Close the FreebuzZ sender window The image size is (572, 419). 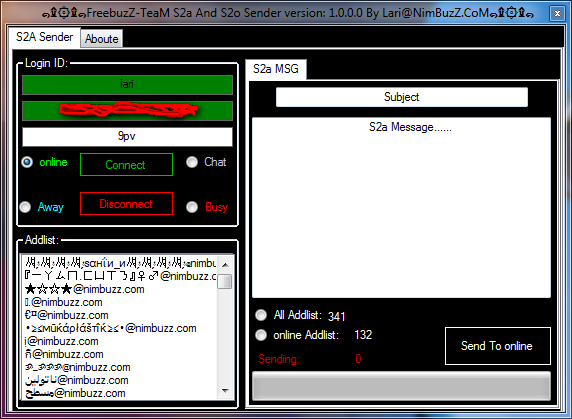pos(557,13)
